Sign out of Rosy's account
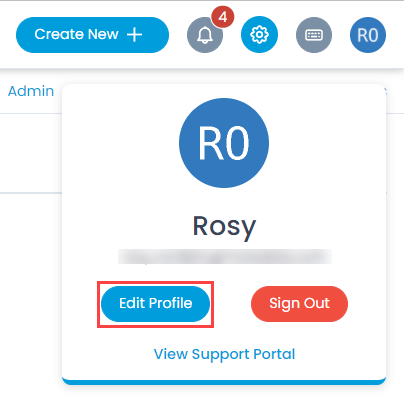Image resolution: width=404 pixels, height=400 pixels. pyautogui.click(x=299, y=304)
